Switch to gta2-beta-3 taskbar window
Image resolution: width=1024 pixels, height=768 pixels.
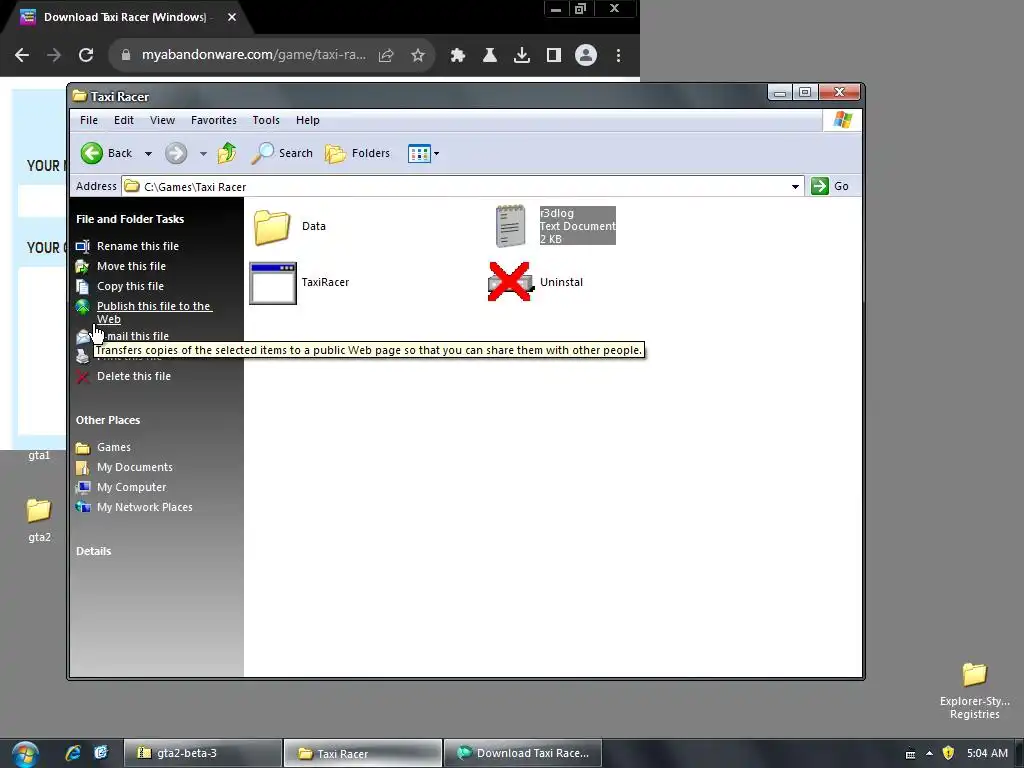point(203,753)
